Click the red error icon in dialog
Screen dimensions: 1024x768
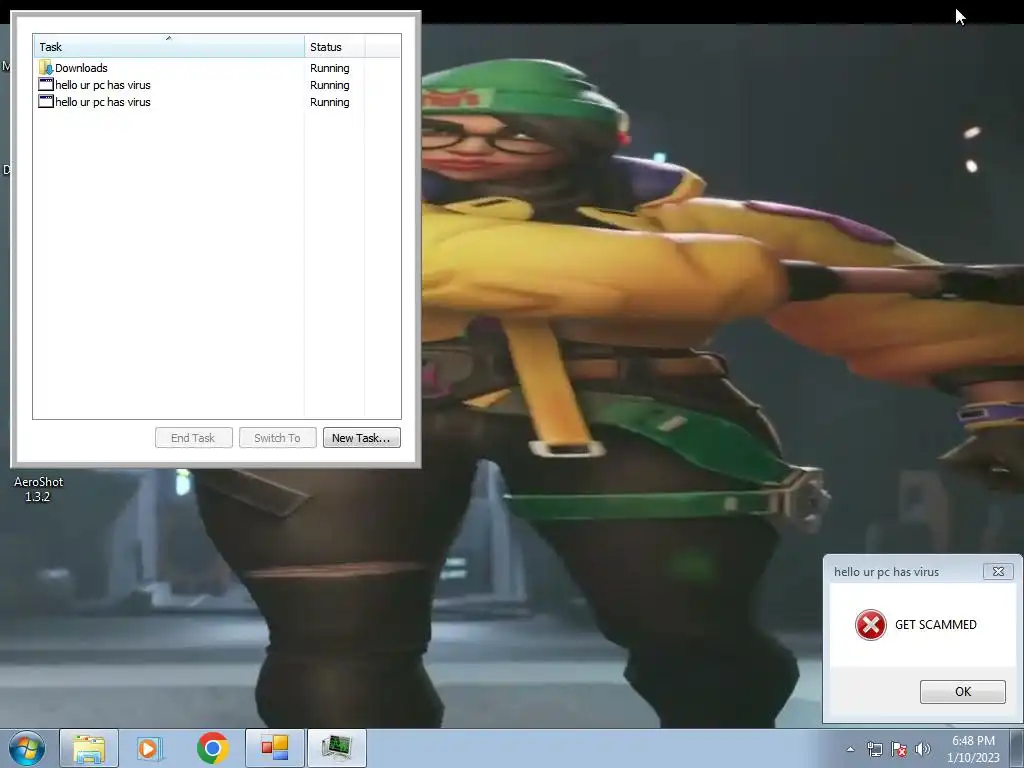click(x=871, y=625)
